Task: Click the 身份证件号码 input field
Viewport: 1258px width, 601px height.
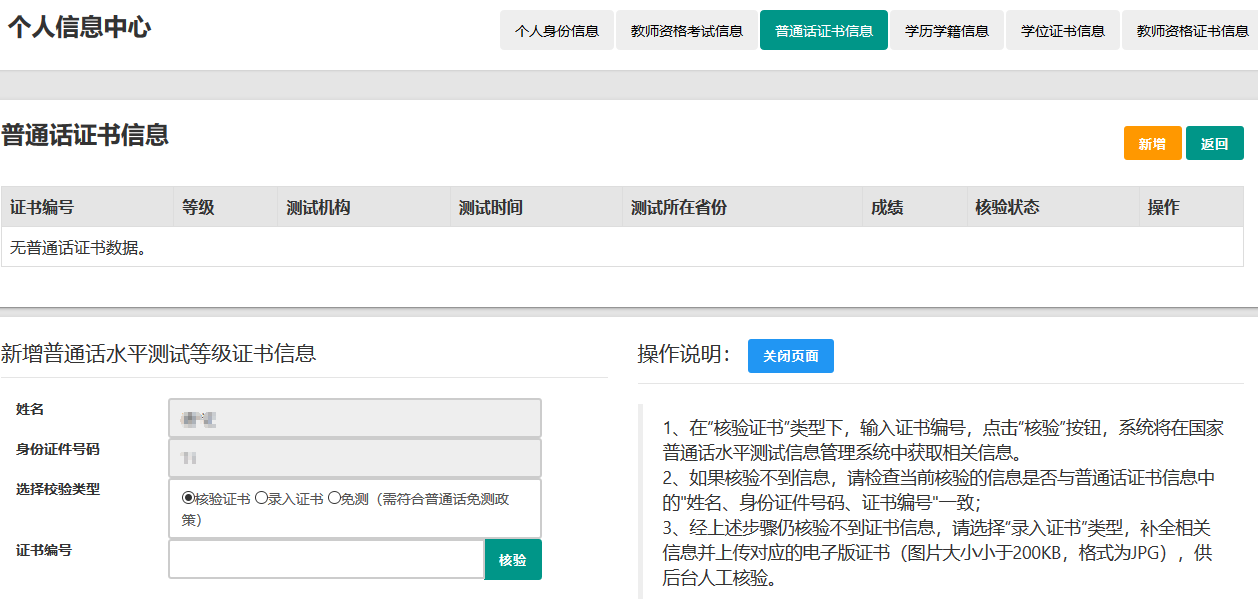Action: click(355, 458)
